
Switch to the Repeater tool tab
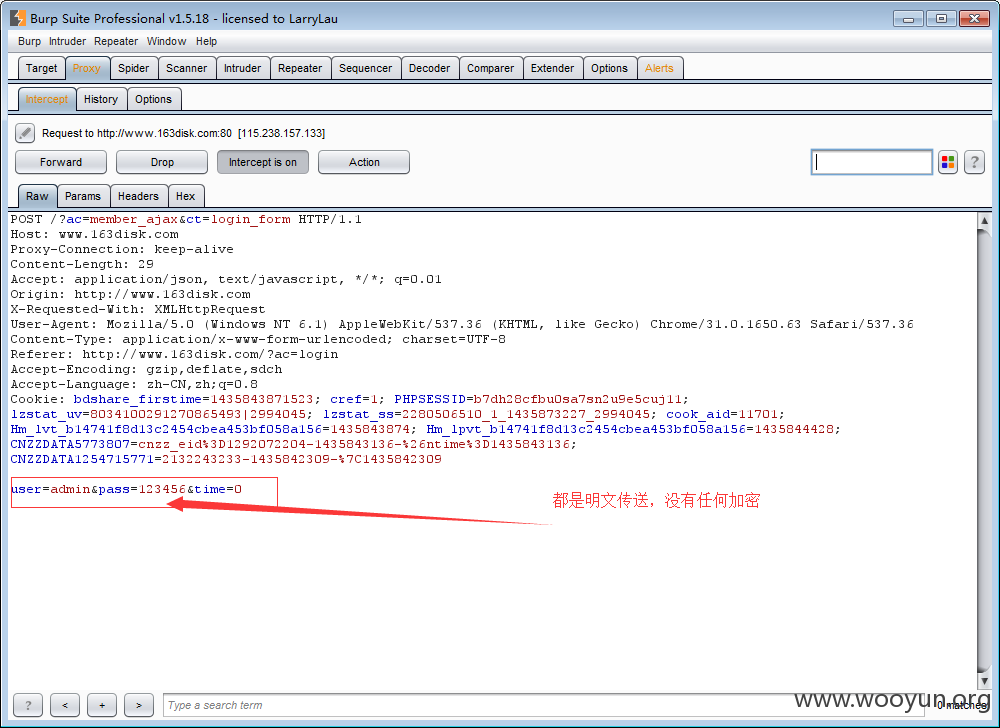[300, 68]
